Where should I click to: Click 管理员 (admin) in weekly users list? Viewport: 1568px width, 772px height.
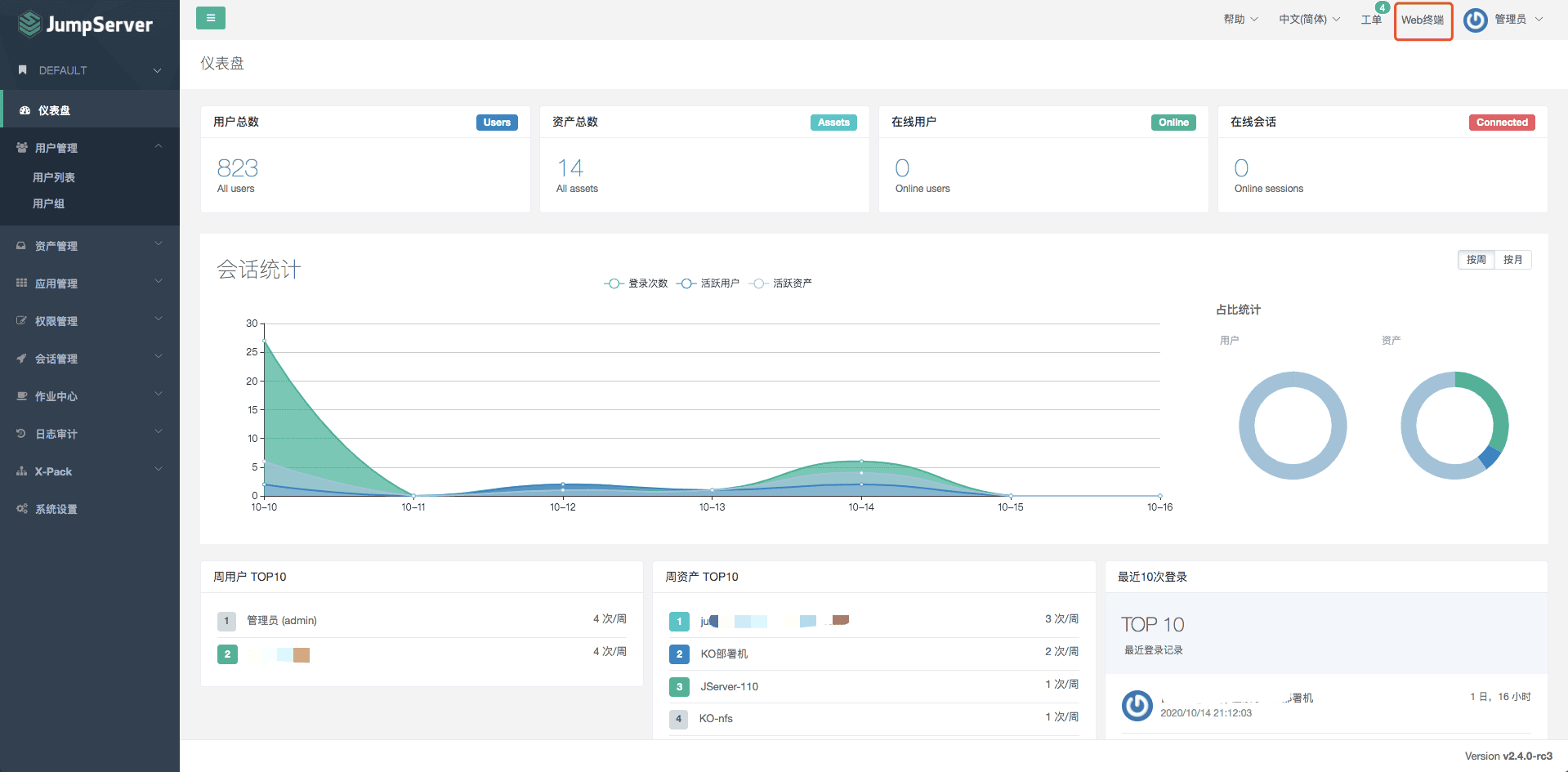[282, 621]
